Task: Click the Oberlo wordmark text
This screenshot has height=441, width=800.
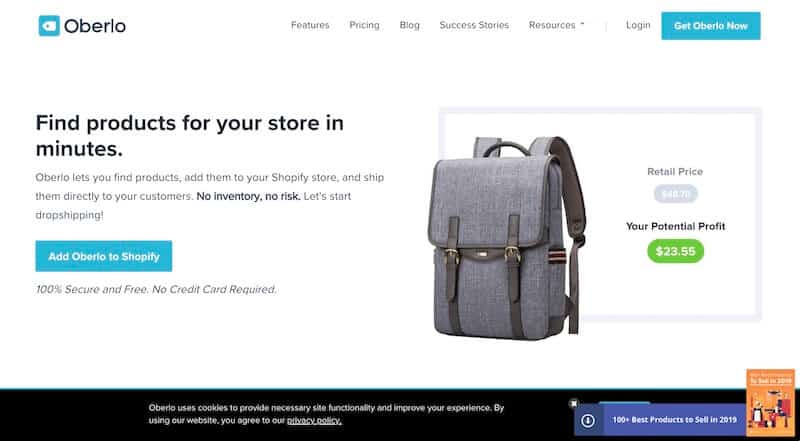Action: tap(95, 26)
